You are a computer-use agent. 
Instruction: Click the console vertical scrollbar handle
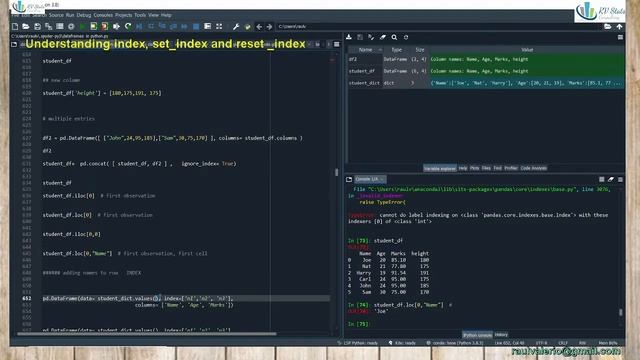coord(620,312)
